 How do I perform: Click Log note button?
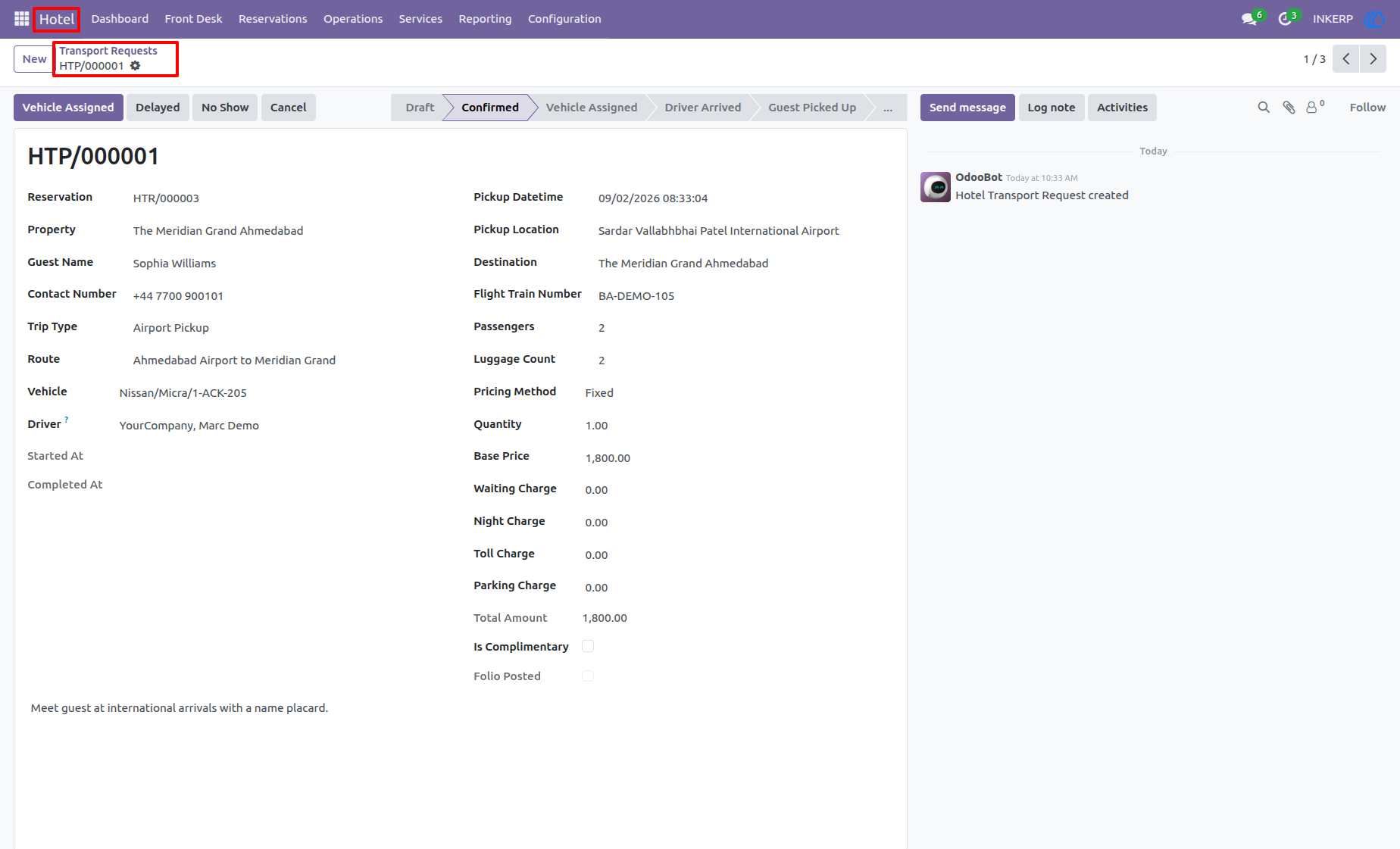[x=1052, y=108]
